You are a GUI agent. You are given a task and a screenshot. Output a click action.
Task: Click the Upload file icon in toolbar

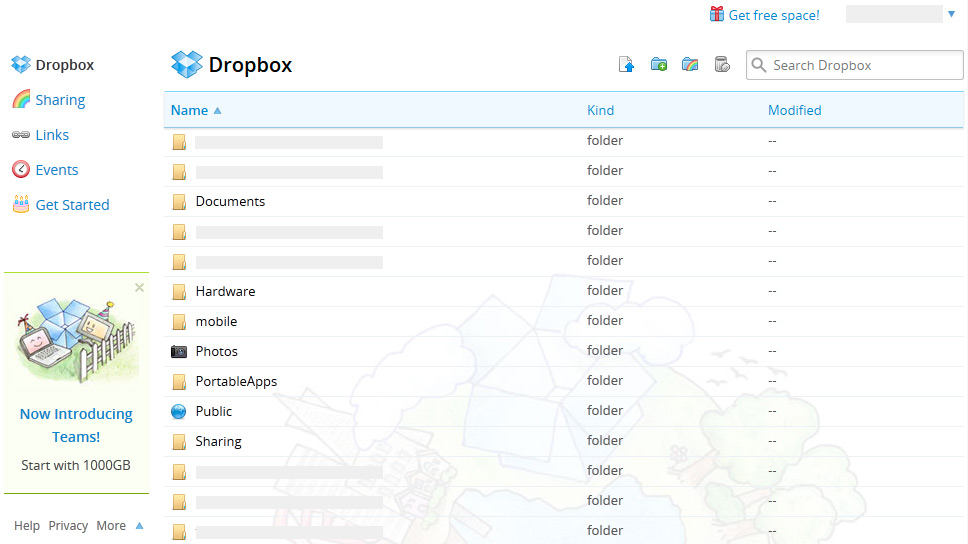click(x=627, y=64)
